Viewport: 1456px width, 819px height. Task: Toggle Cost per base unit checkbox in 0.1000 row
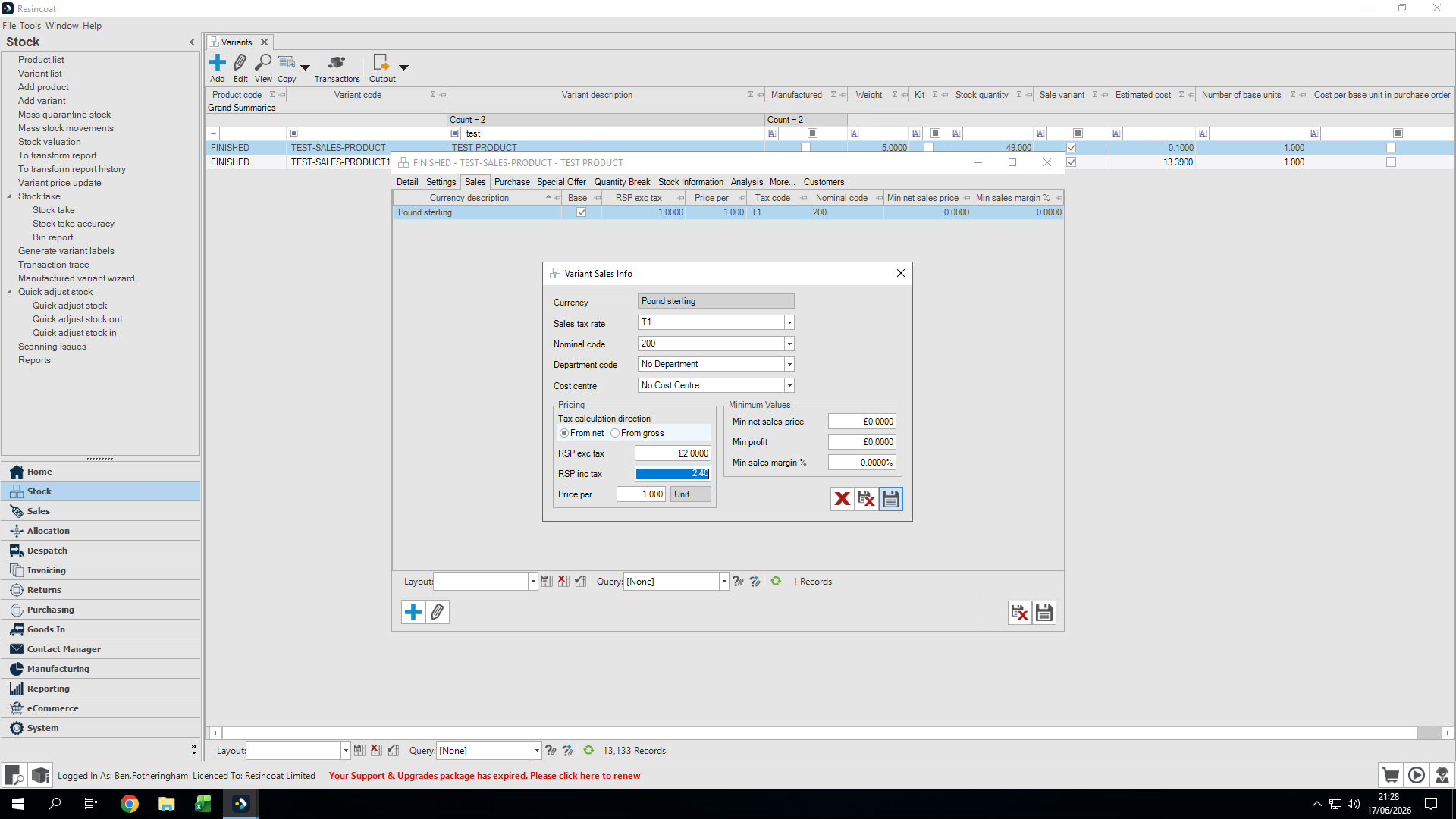(1391, 148)
